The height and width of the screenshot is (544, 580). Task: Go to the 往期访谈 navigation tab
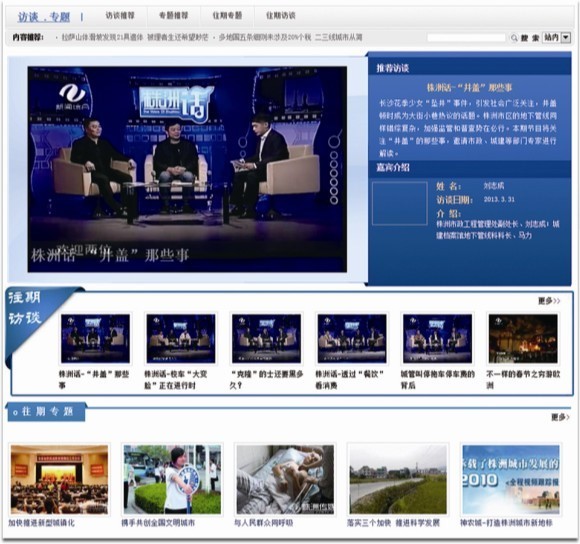(281, 16)
